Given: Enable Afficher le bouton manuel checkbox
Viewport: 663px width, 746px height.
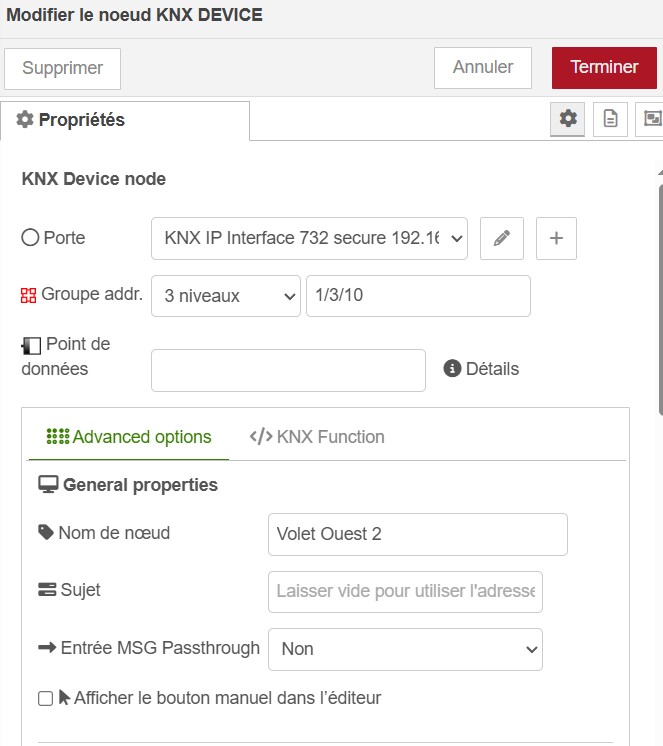Looking at the screenshot, I should pyautogui.click(x=46, y=698).
